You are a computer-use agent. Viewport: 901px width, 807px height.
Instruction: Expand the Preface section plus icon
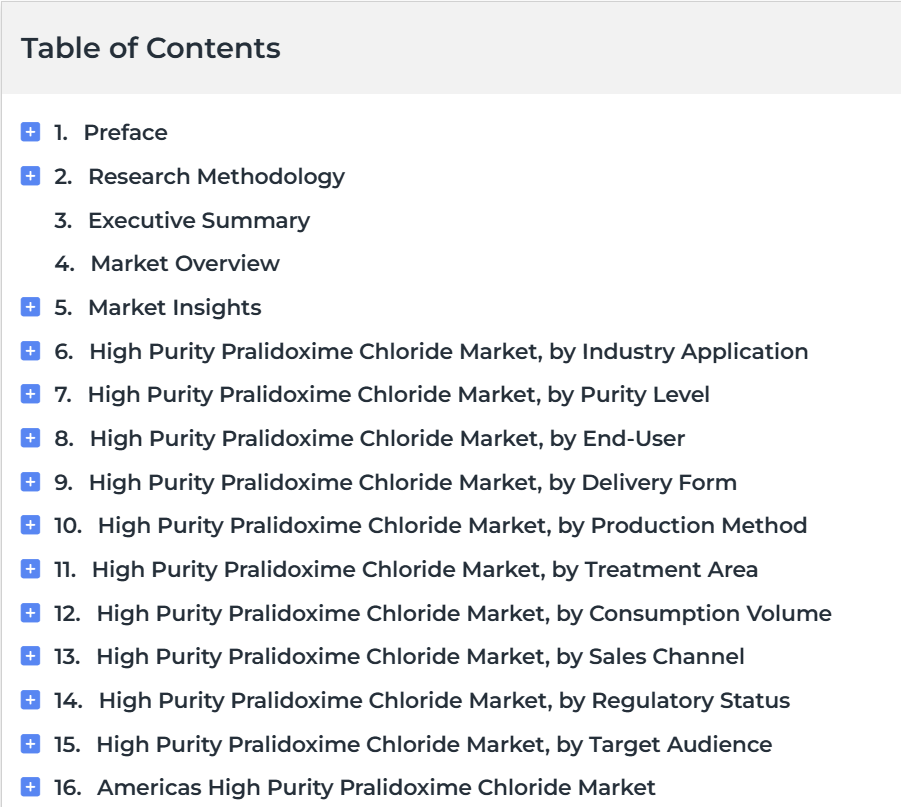coord(30,132)
